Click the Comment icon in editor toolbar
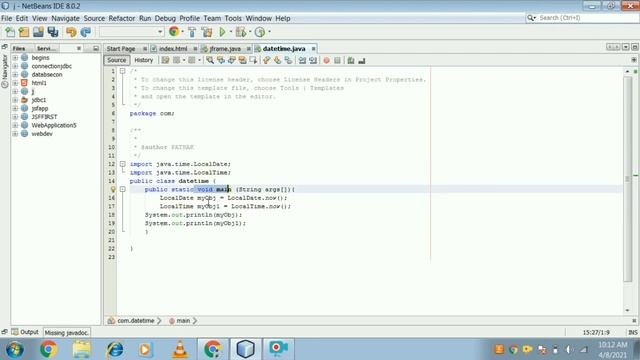Image resolution: width=640 pixels, height=360 pixels. coord(351,60)
